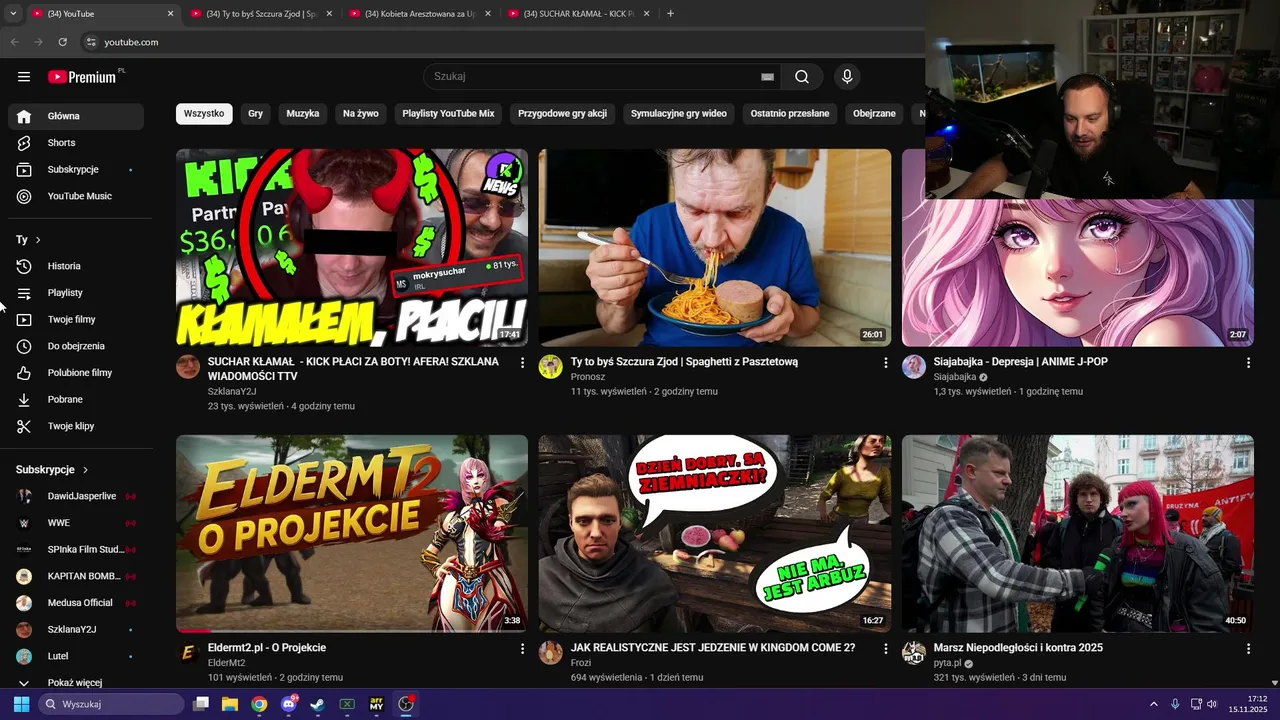Switch to Ty to byś Szczura Zjod browser tab

(261, 14)
